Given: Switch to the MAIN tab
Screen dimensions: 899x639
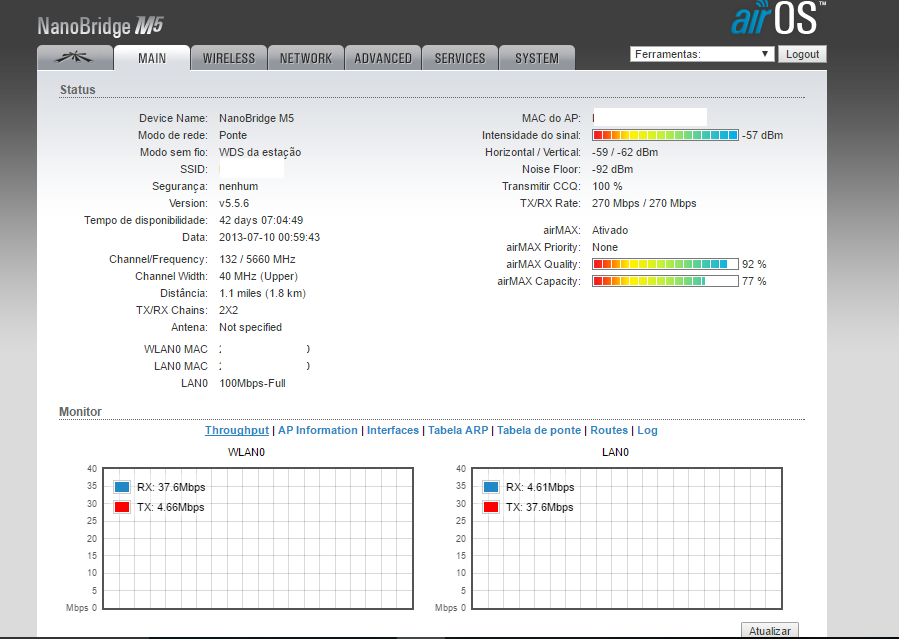Looking at the screenshot, I should coord(152,58).
